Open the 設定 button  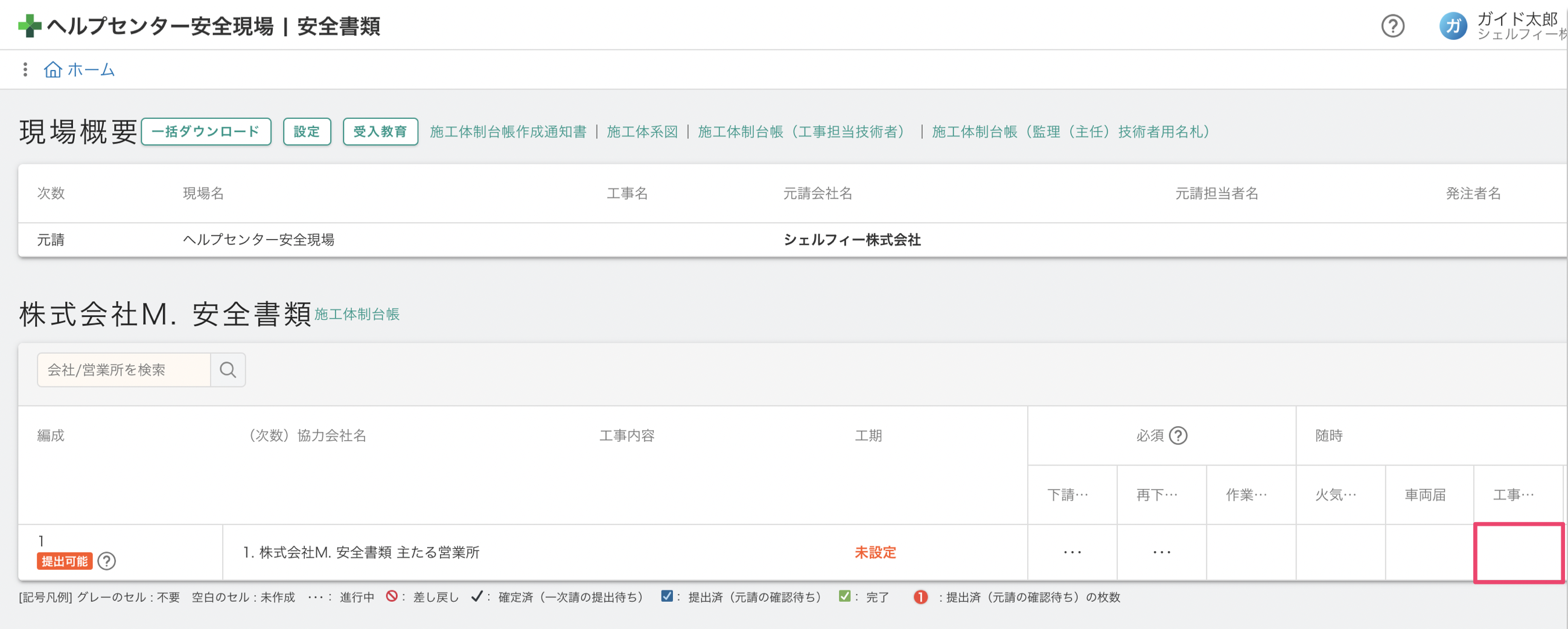click(x=306, y=132)
